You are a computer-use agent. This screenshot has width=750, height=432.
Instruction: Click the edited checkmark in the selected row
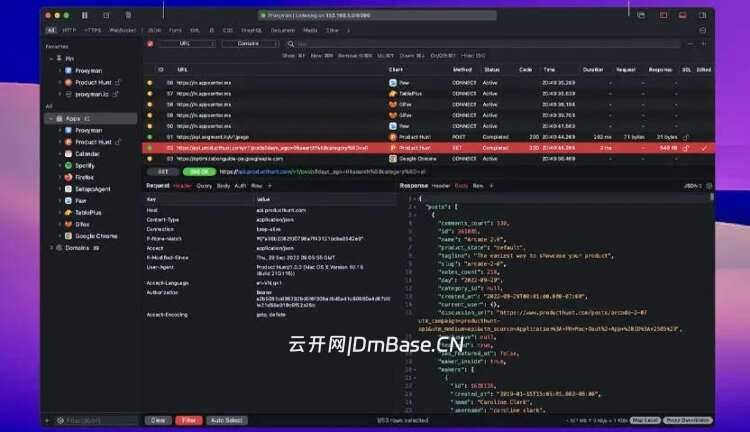704,148
